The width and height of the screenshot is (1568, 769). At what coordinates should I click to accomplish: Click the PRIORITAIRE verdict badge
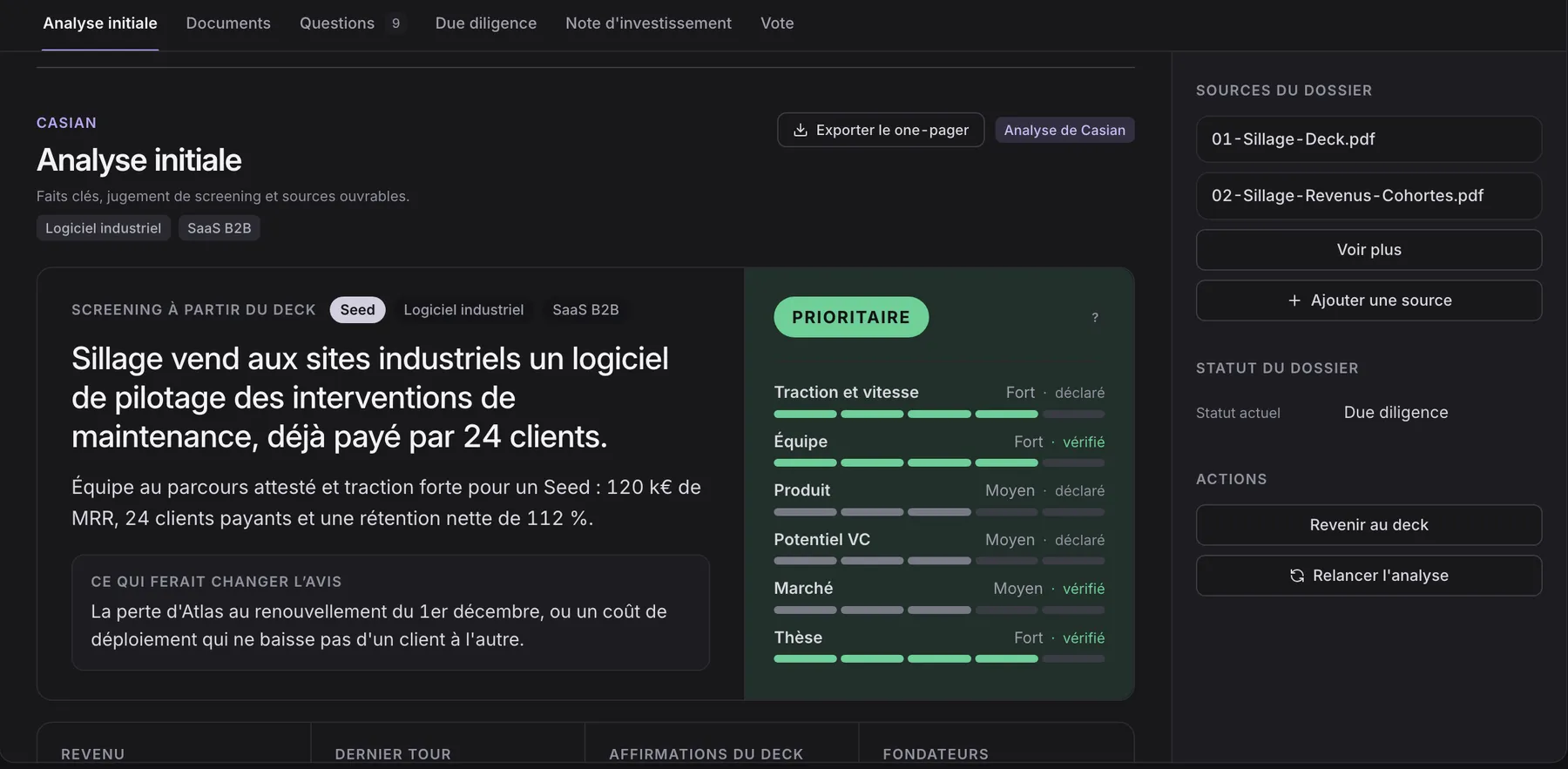851,317
